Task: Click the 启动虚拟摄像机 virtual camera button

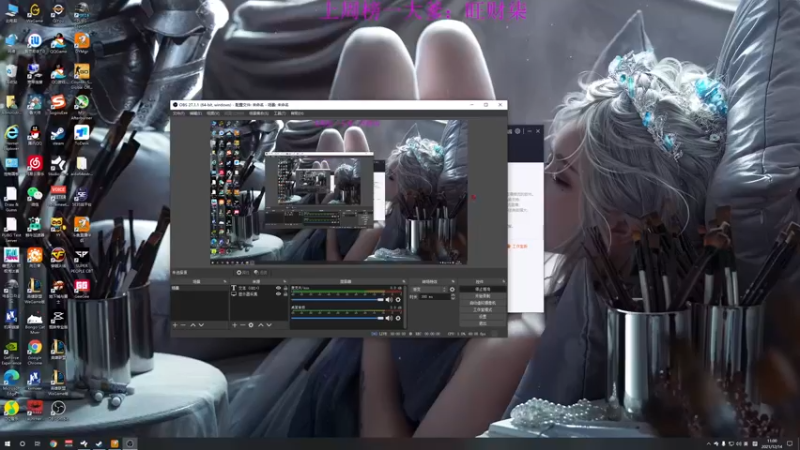Action: [x=483, y=303]
